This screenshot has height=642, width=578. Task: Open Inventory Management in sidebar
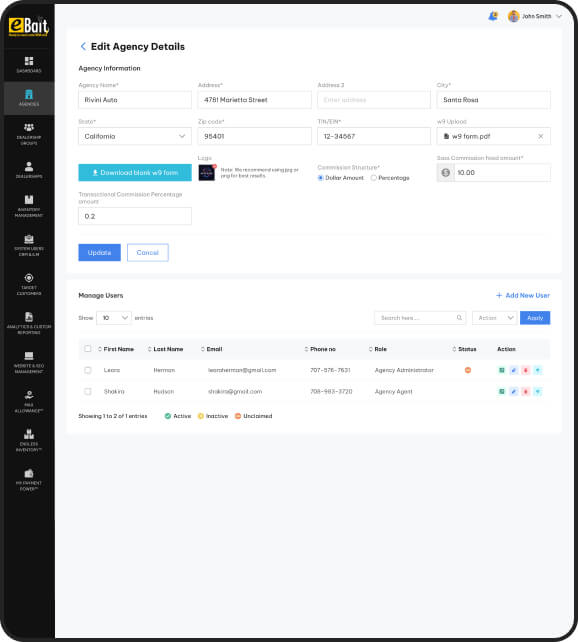(x=29, y=206)
